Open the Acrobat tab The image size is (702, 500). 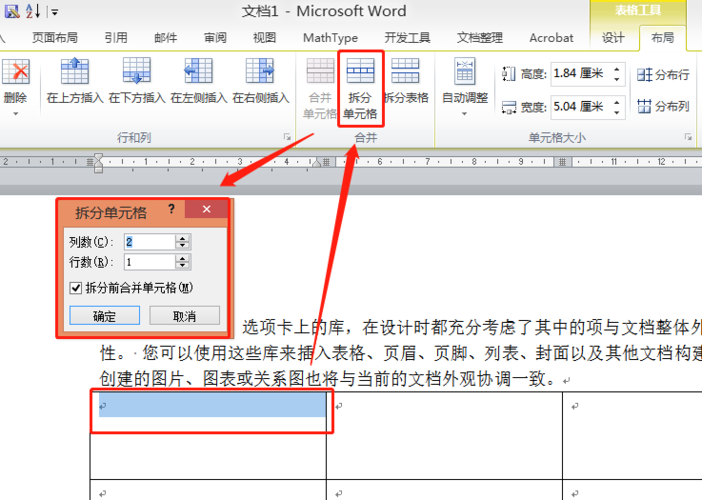coord(551,38)
